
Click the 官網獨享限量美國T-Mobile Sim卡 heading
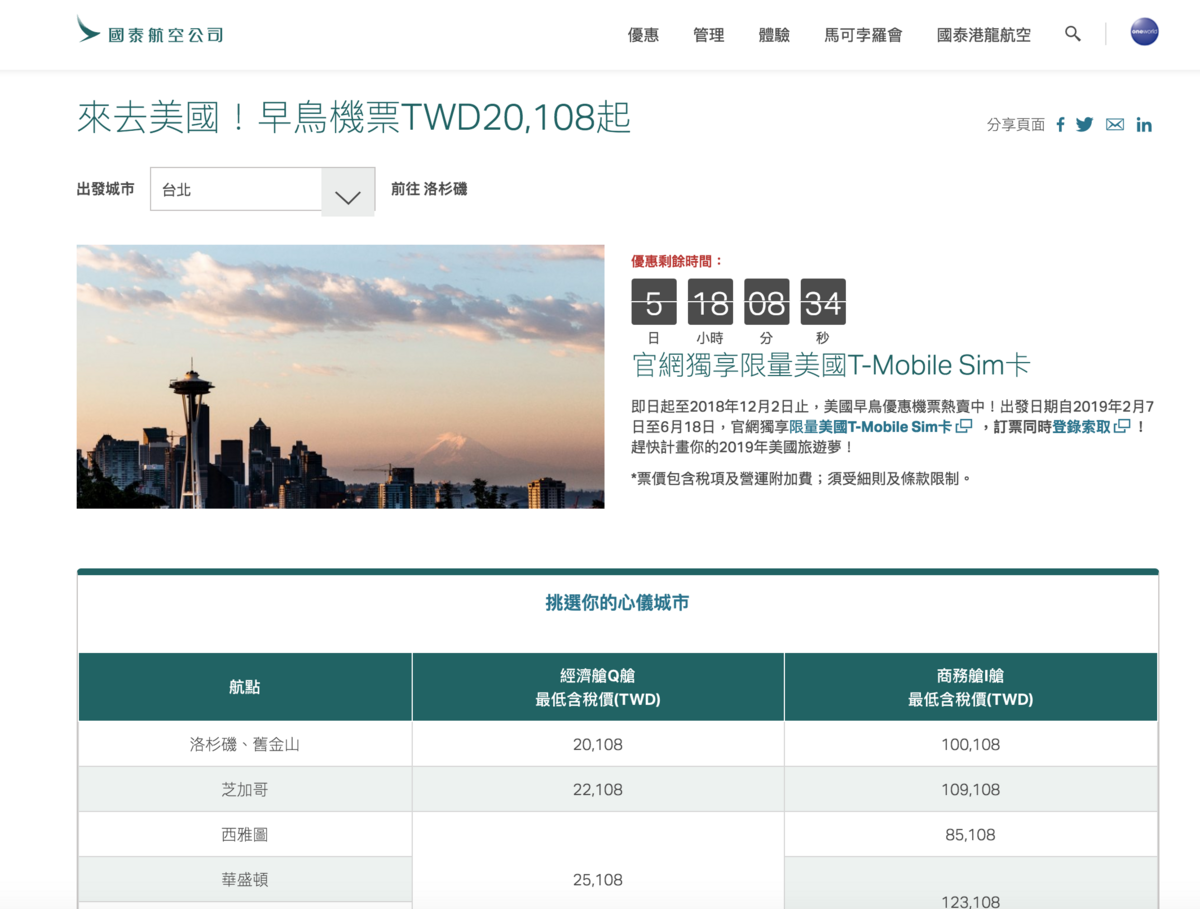[830, 365]
